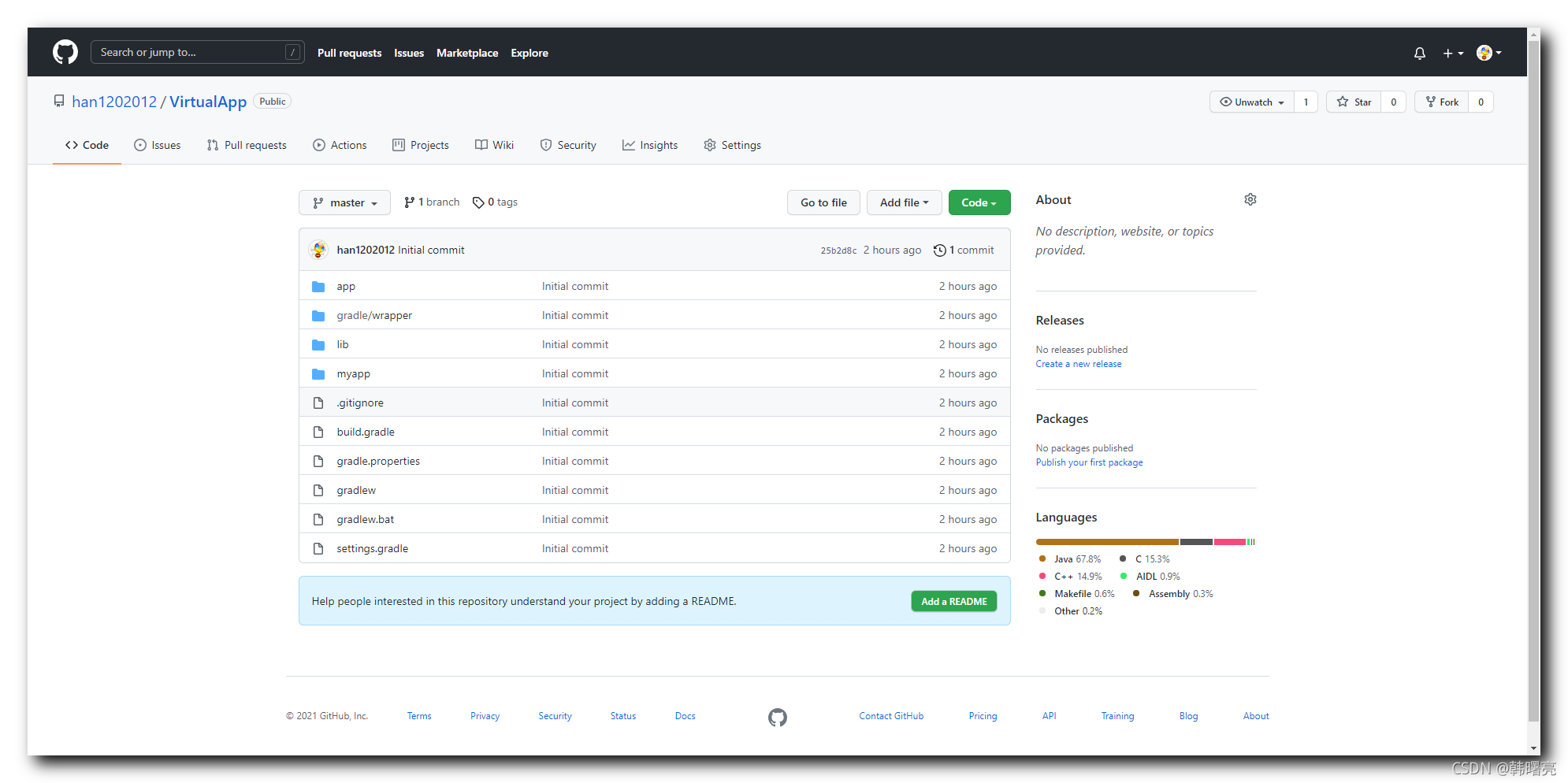Screen dimensions: 1568x783
Task: Open Terms footer link
Action: pyautogui.click(x=419, y=716)
